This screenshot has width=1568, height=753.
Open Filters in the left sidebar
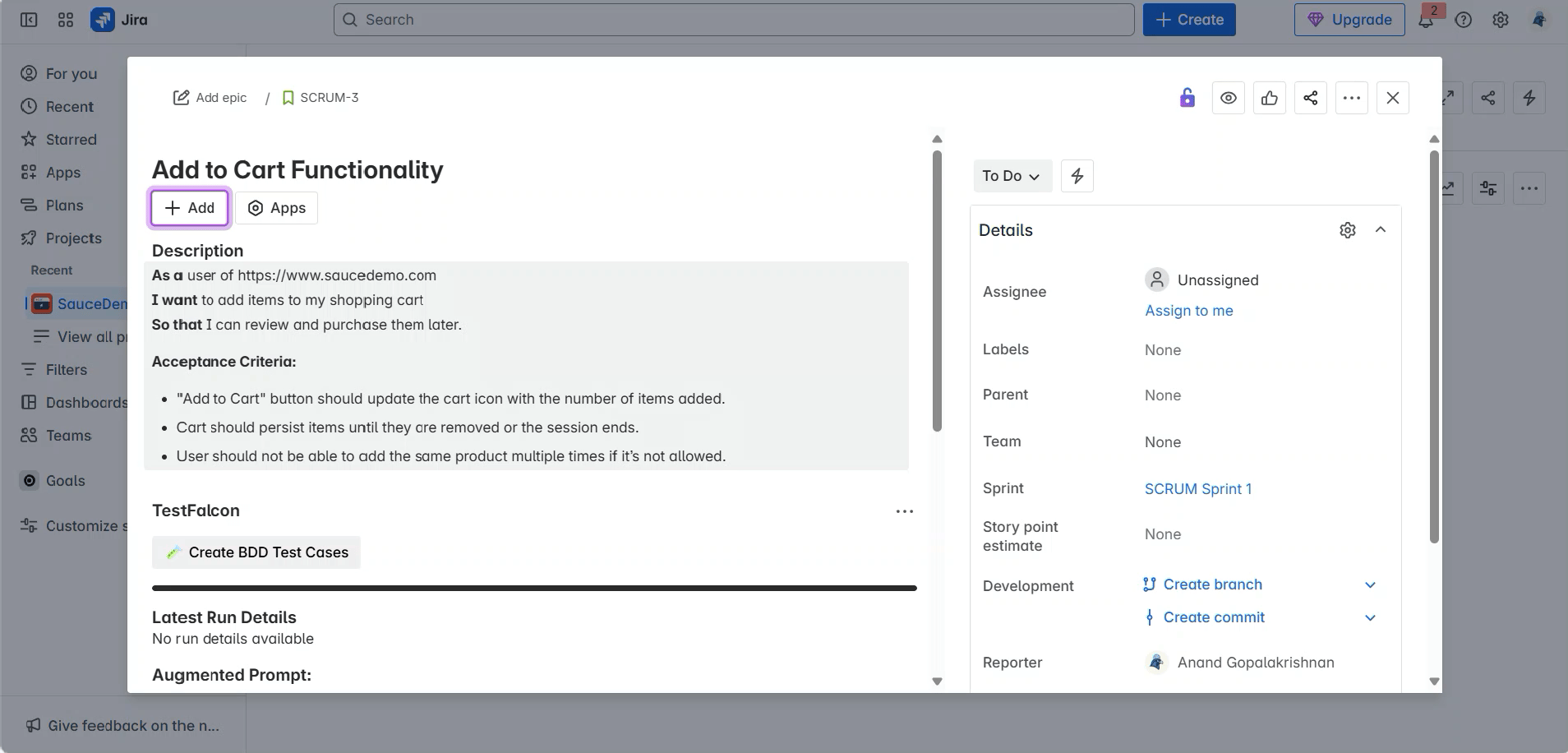click(x=66, y=370)
